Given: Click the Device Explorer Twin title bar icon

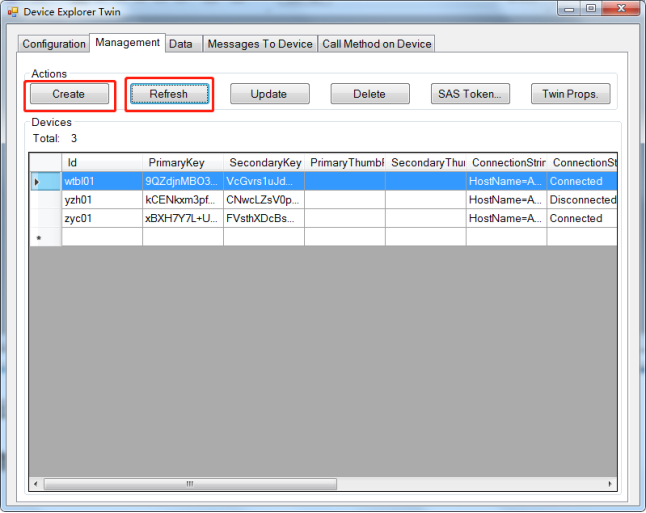Looking at the screenshot, I should (x=13, y=12).
